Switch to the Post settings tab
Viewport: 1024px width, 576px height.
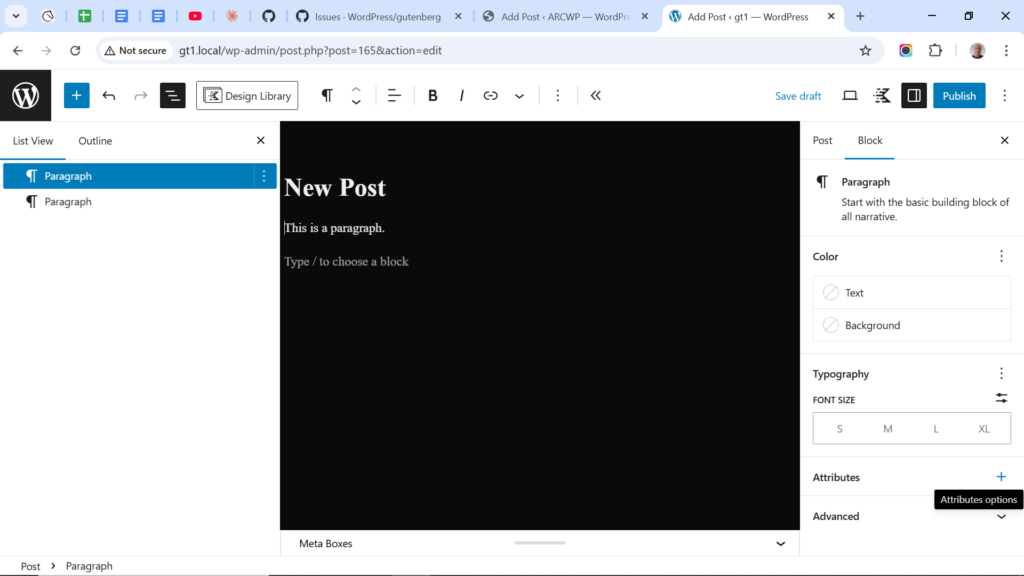pos(822,141)
